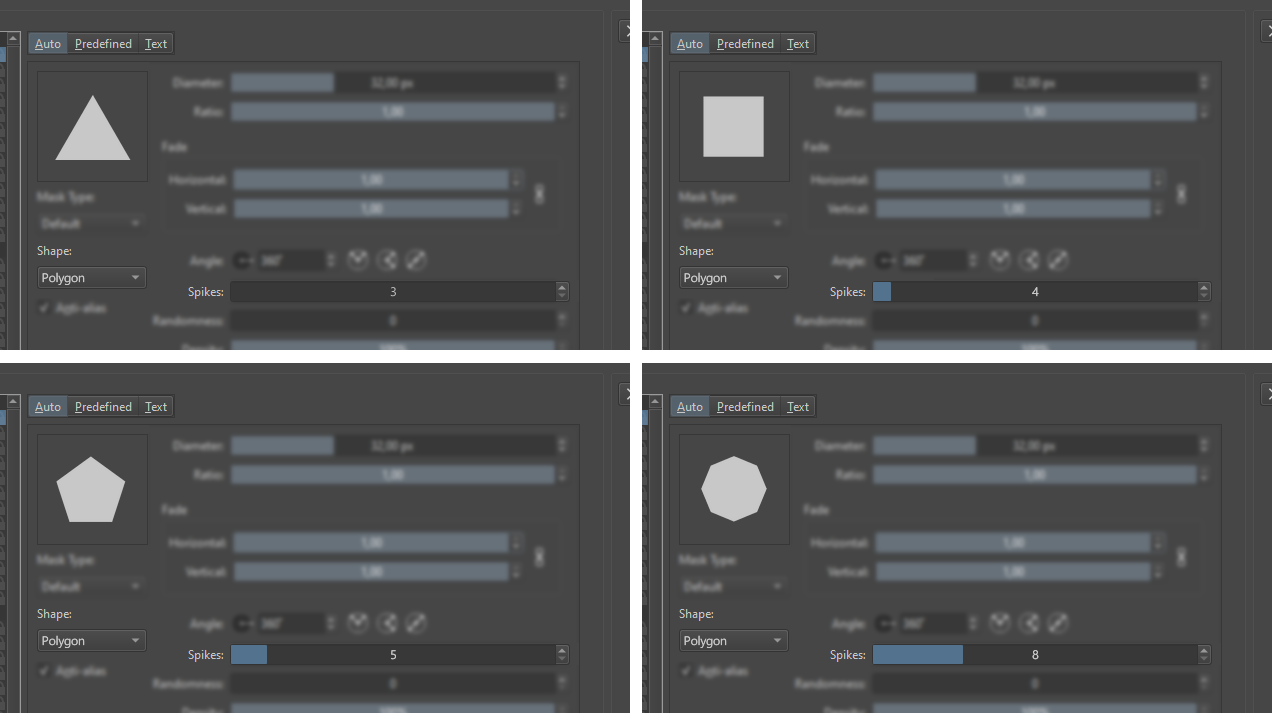Click stepper arrows of Spikes 5 field
Viewport: 1272px width, 713px height.
pos(562,655)
